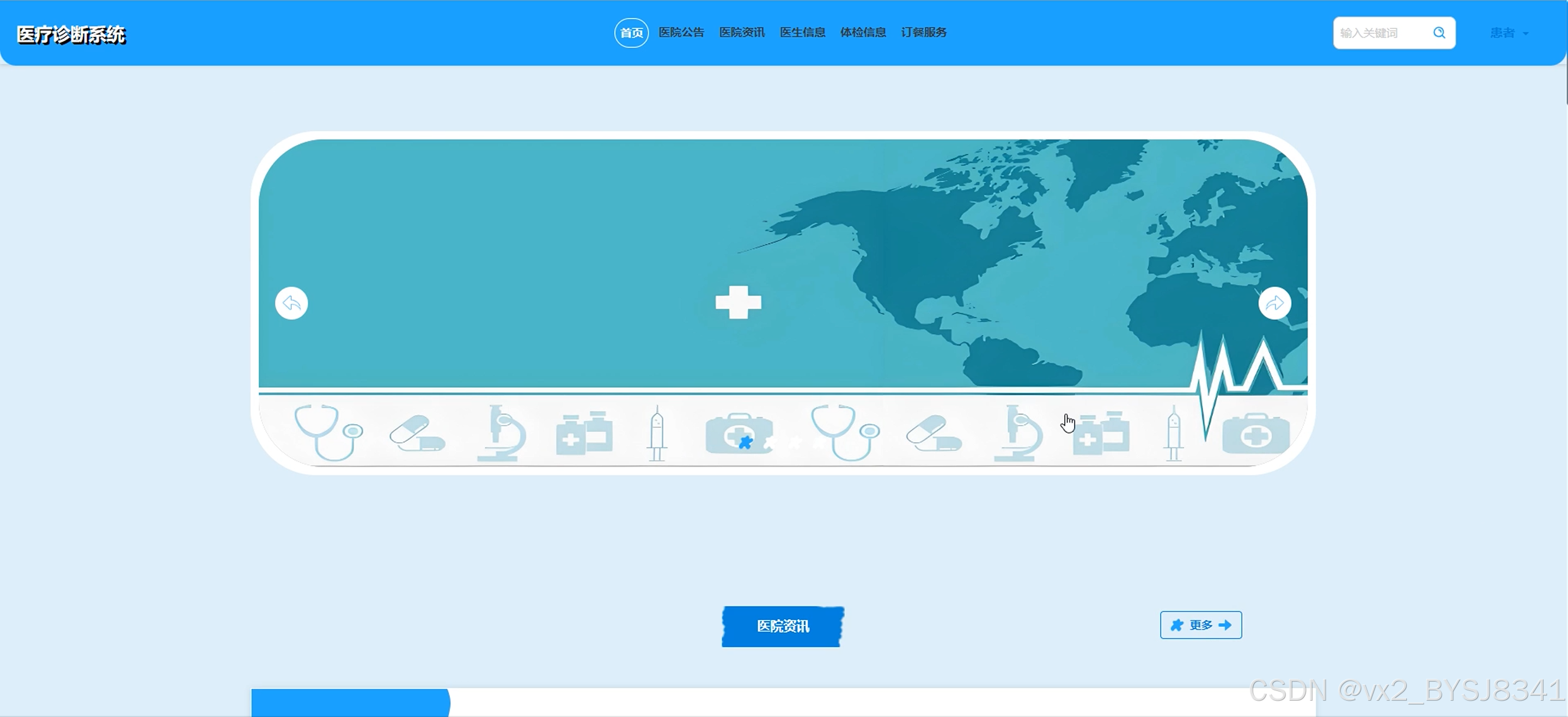Click the white cross on banner image
1568x717 pixels.
point(738,303)
